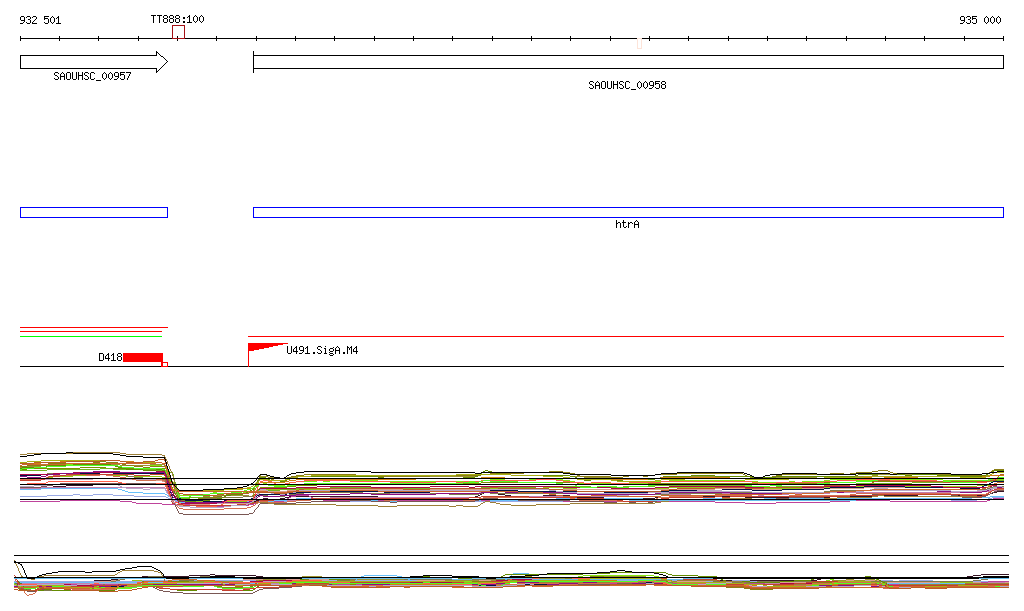Click the D418 text label
The height and width of the screenshot is (611, 1024).
(110, 357)
